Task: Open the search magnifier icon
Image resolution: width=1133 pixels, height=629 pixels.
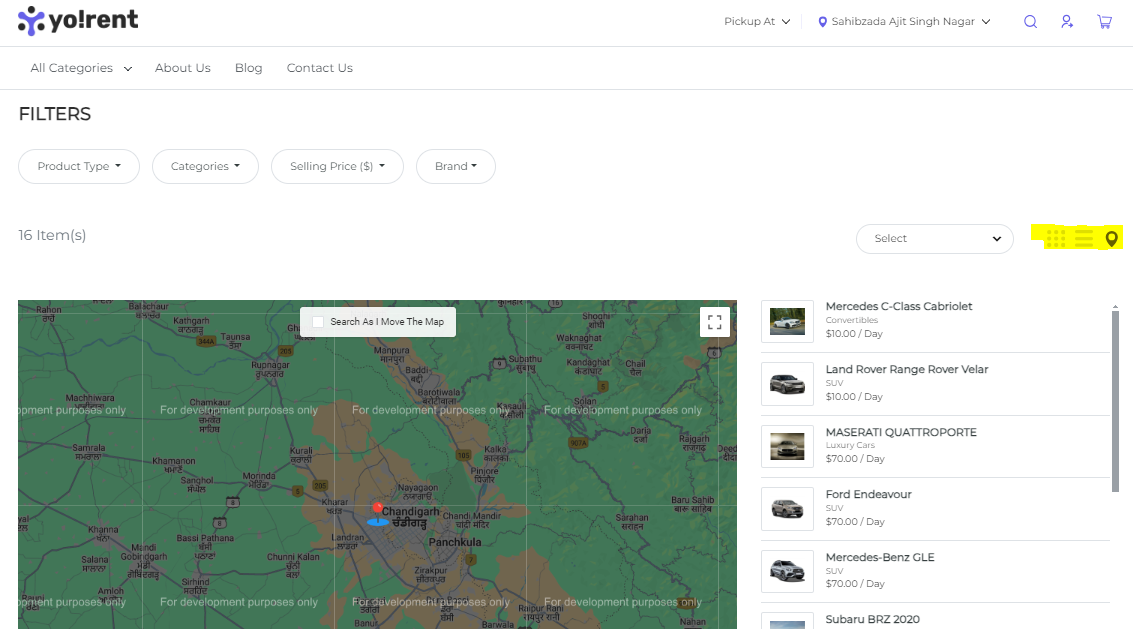Action: click(1030, 22)
